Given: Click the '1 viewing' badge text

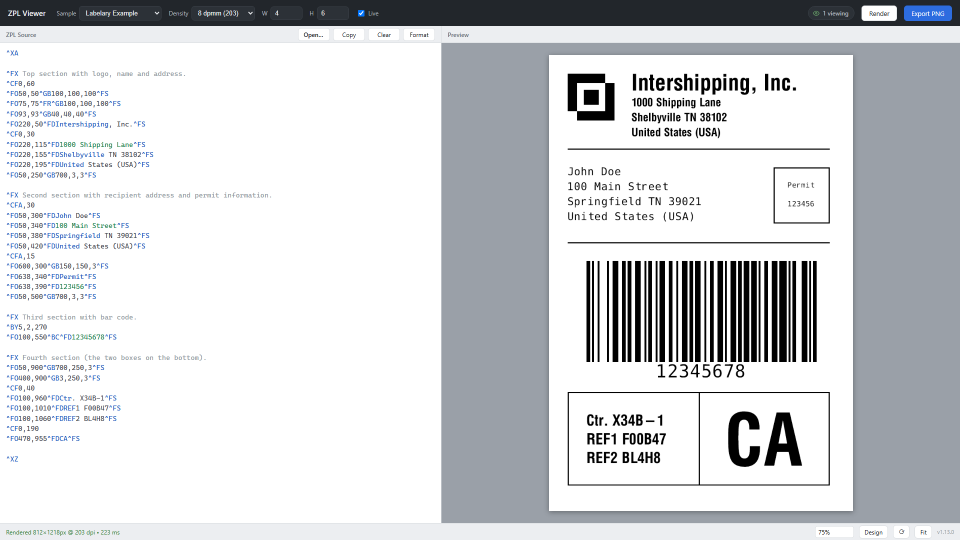Looking at the screenshot, I should coord(836,13).
